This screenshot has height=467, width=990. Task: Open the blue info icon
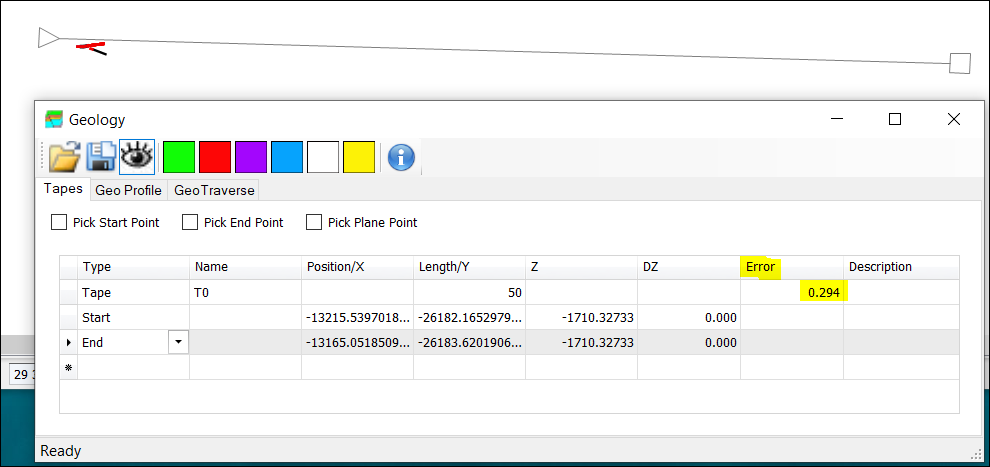pyautogui.click(x=401, y=157)
